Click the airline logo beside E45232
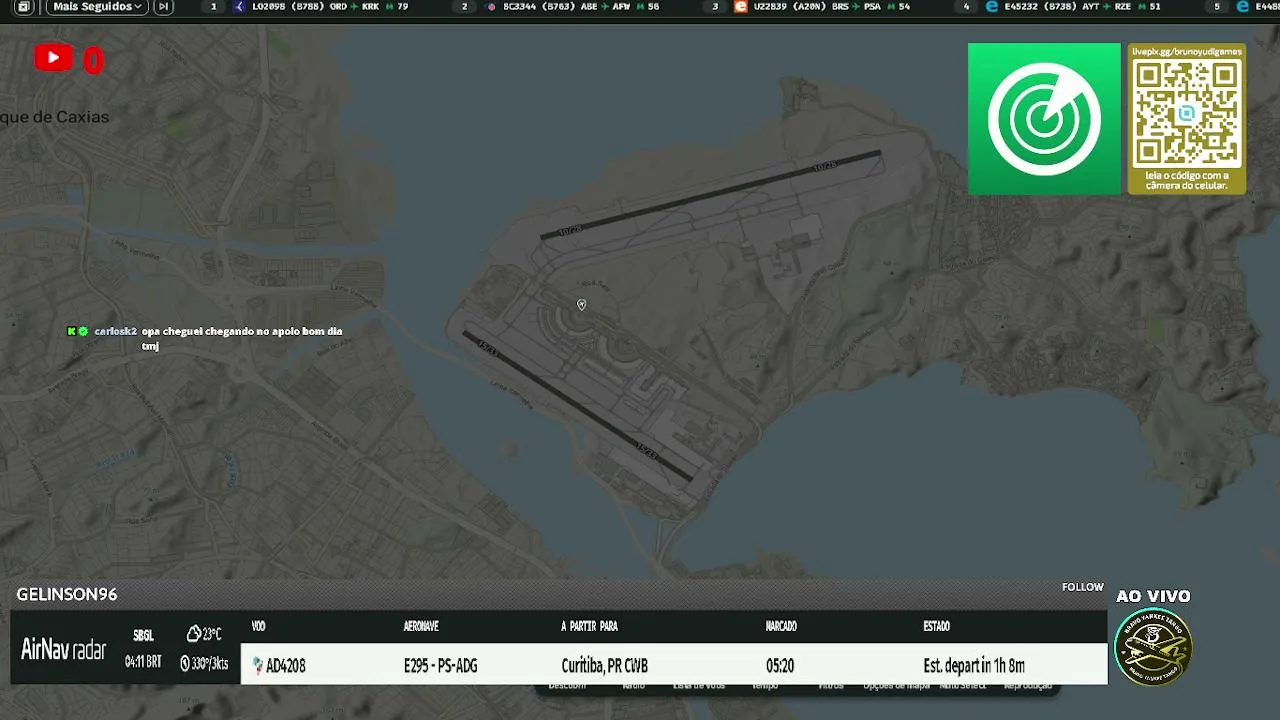The width and height of the screenshot is (1280, 720). click(992, 6)
